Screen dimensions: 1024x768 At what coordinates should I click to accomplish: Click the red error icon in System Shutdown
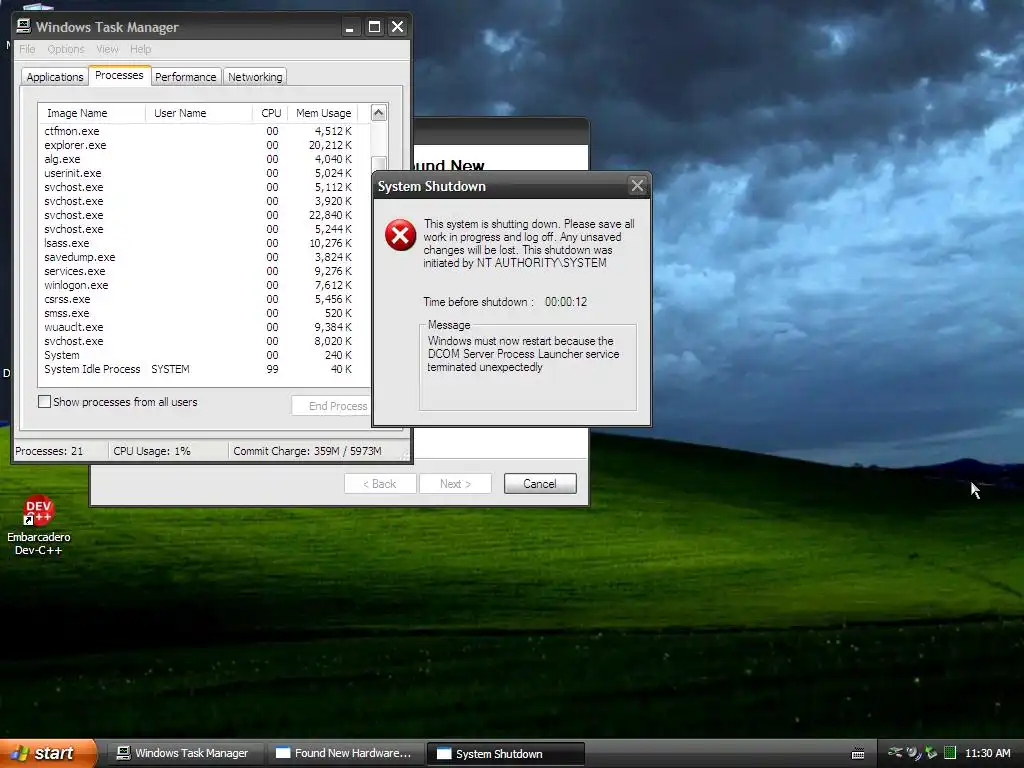[x=400, y=236]
